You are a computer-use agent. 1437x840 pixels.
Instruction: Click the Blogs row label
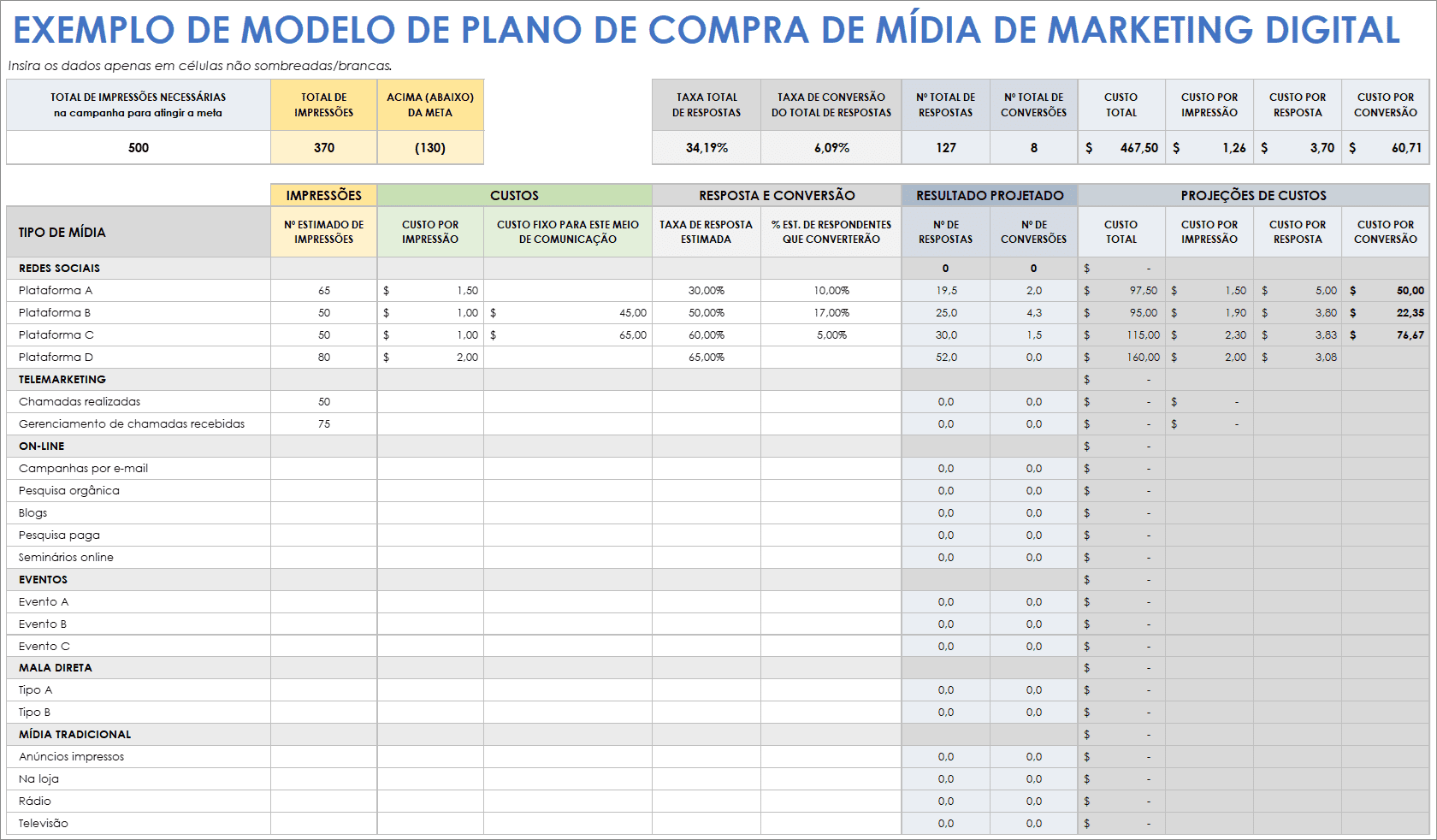[x=33, y=513]
